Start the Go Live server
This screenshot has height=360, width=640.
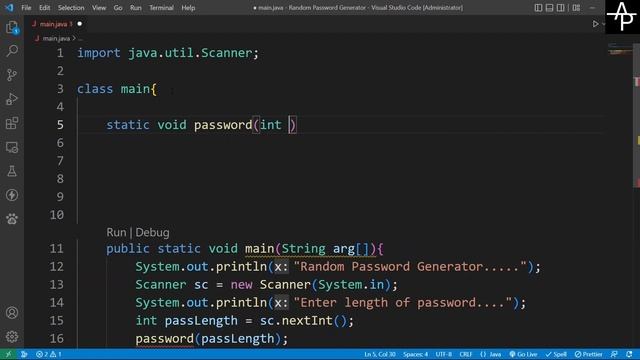click(x=523, y=354)
